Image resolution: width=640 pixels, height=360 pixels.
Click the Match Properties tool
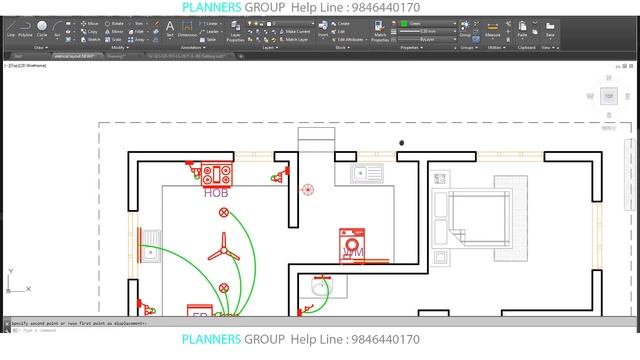(380, 31)
